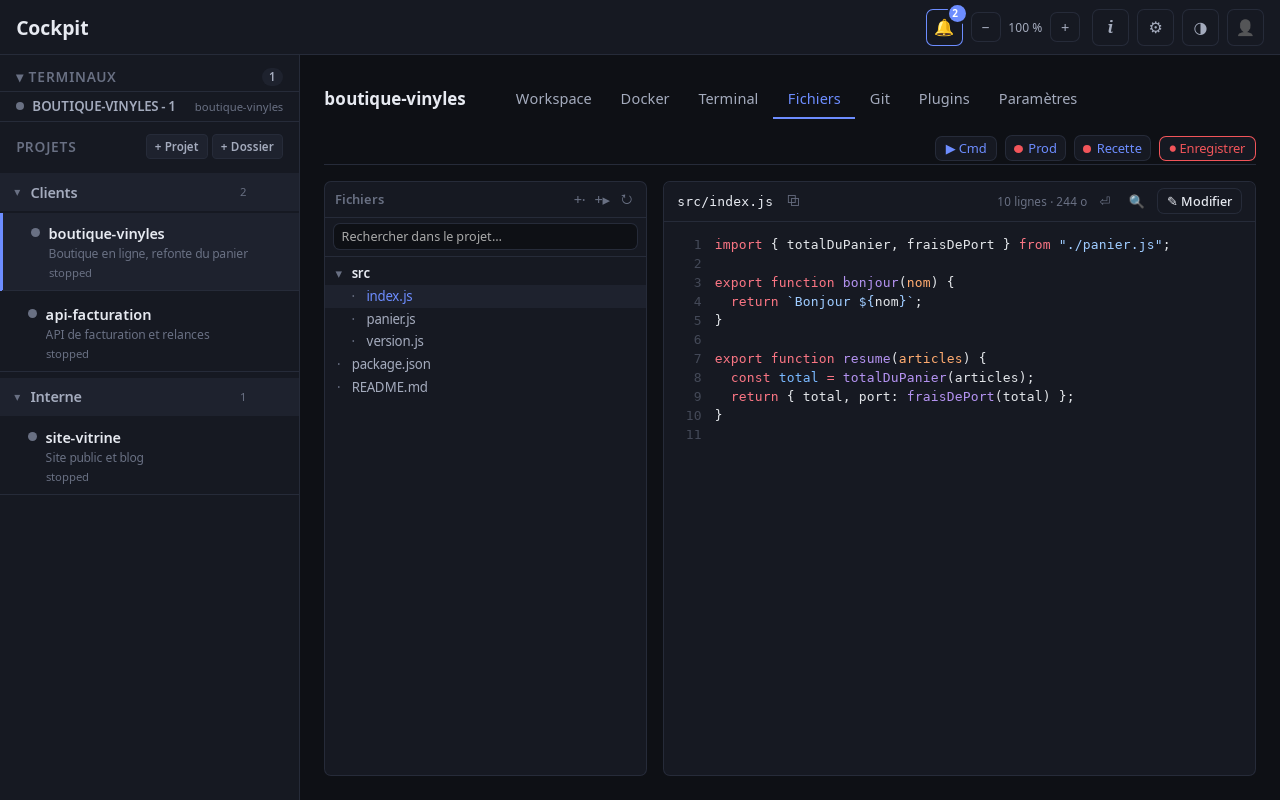Image resolution: width=1280 pixels, height=800 pixels.
Task: Toggle word wrap icon in editor header
Action: pos(1105,201)
